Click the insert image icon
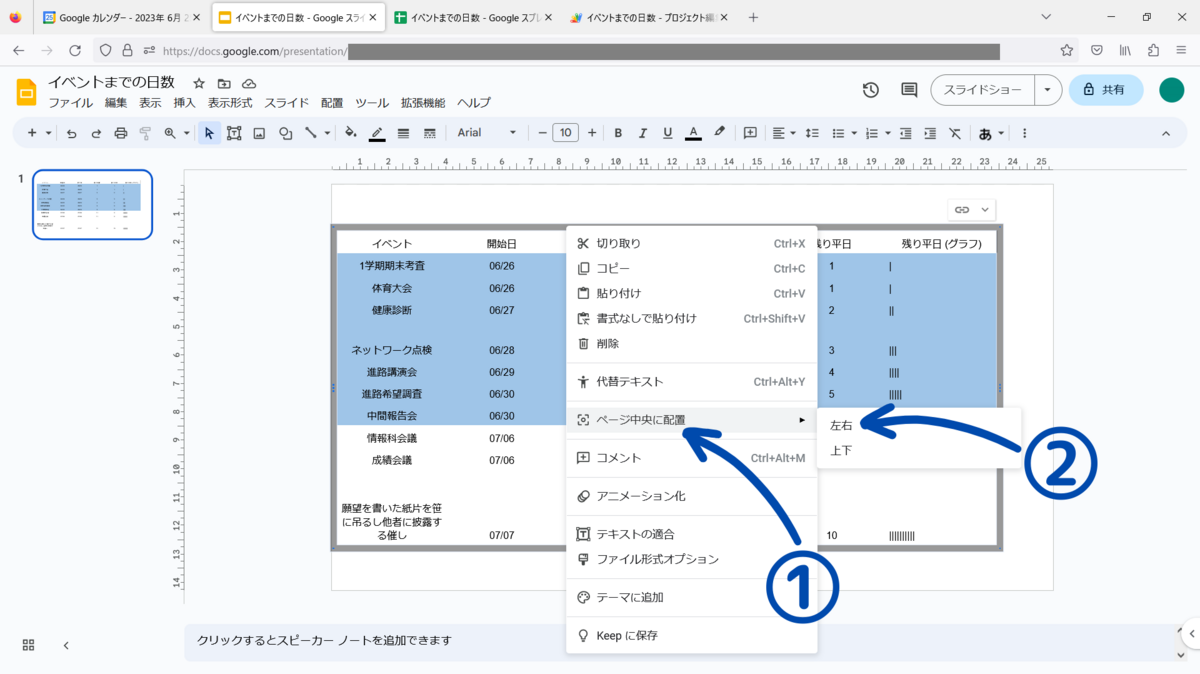Image resolution: width=1200 pixels, height=674 pixels. 259,133
